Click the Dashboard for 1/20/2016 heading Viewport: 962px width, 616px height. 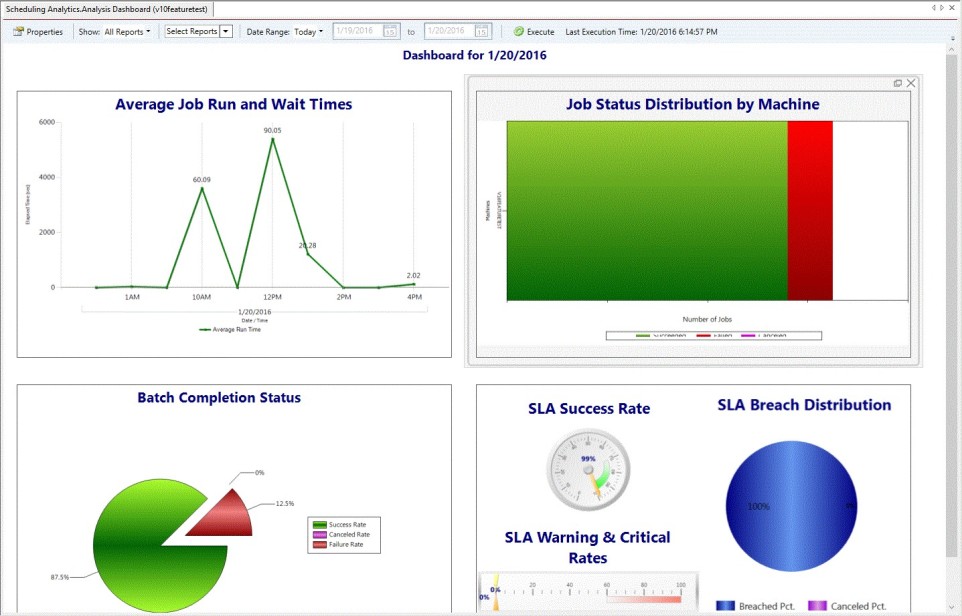coord(474,55)
